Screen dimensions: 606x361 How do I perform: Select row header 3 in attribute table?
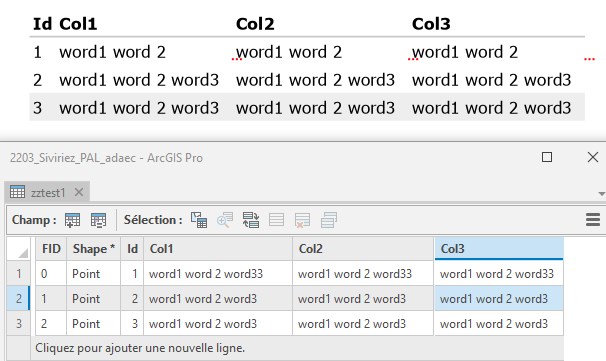click(x=19, y=323)
